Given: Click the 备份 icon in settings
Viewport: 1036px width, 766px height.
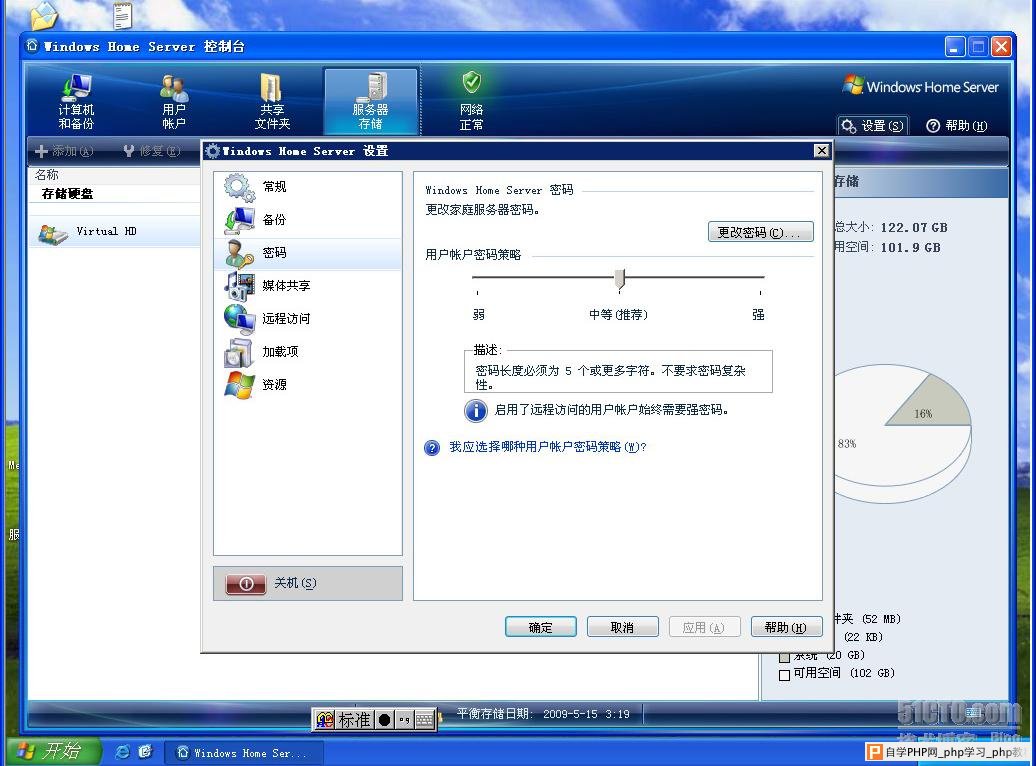Looking at the screenshot, I should point(239,220).
